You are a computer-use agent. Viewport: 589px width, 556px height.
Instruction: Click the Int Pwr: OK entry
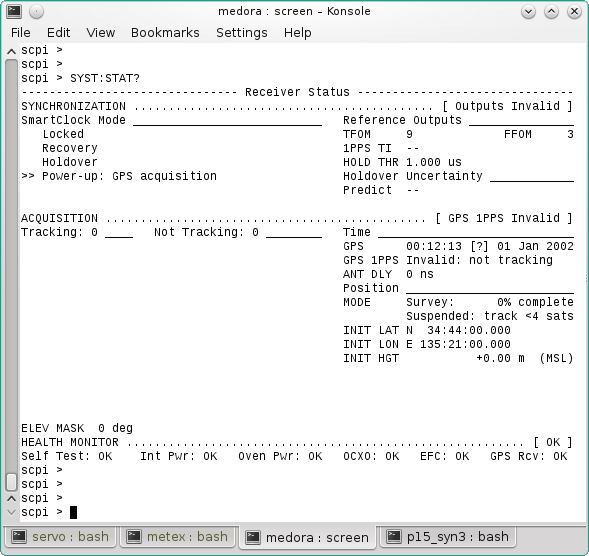pyautogui.click(x=178, y=456)
